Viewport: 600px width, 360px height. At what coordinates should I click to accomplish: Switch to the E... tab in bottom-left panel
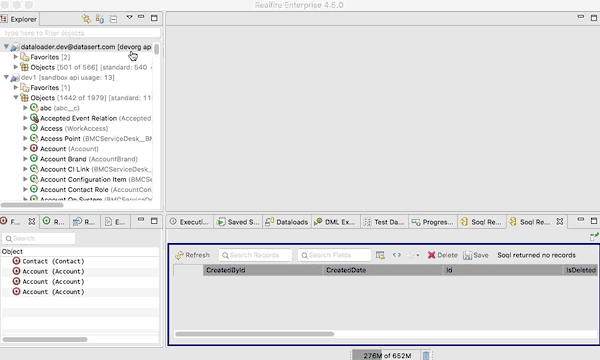tap(116, 222)
